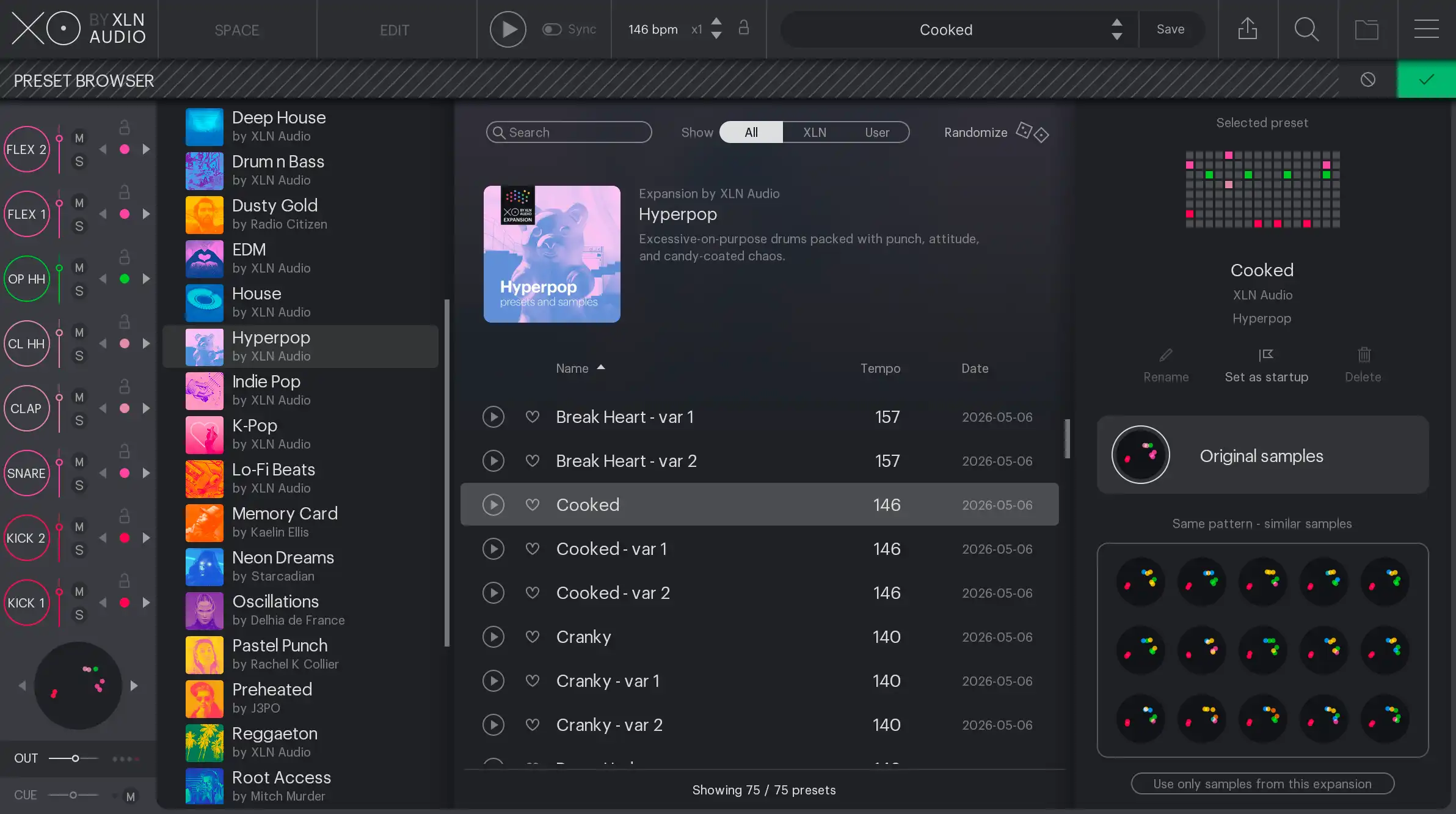The image size is (1456, 814).
Task: Show All presets filter
Action: click(x=751, y=132)
